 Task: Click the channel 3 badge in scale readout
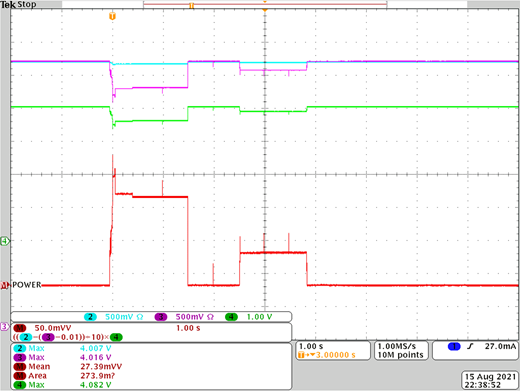tap(161, 317)
